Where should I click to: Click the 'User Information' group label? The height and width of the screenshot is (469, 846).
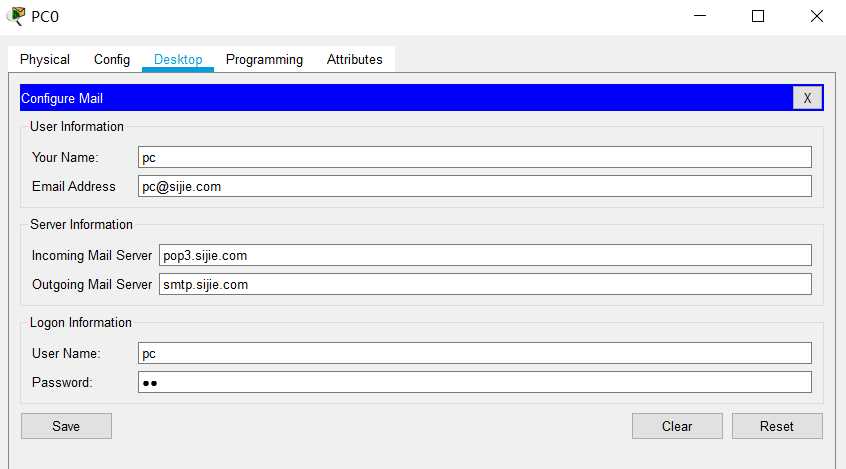[x=77, y=126]
